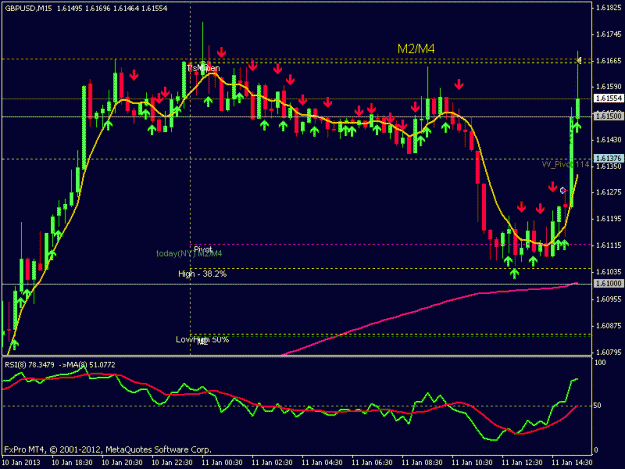Image resolution: width=625 pixels, height=469 pixels.
Task: Click the 11 Jan 00:30 time label
Action: pos(222,463)
